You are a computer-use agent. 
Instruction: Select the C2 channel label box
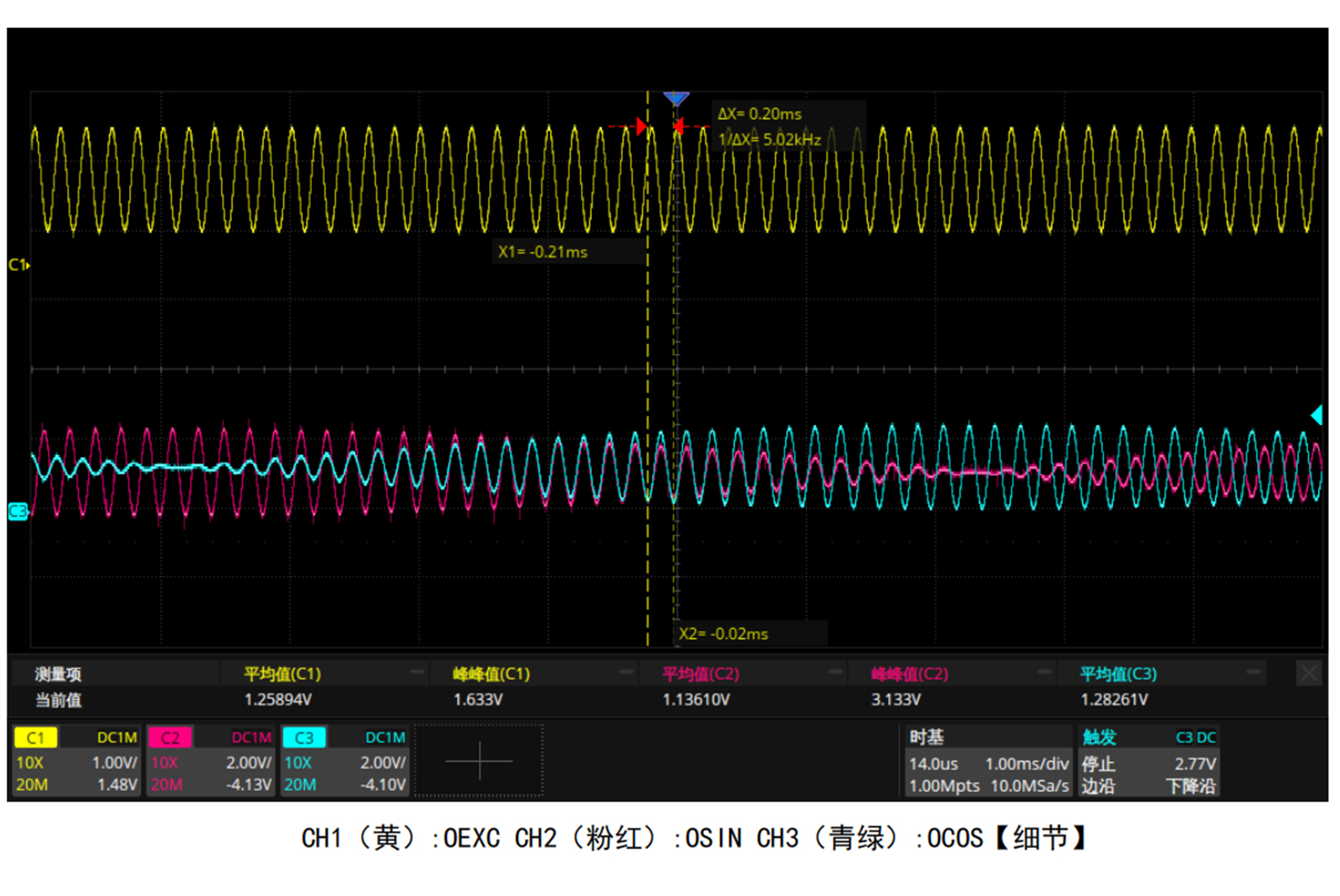170,738
